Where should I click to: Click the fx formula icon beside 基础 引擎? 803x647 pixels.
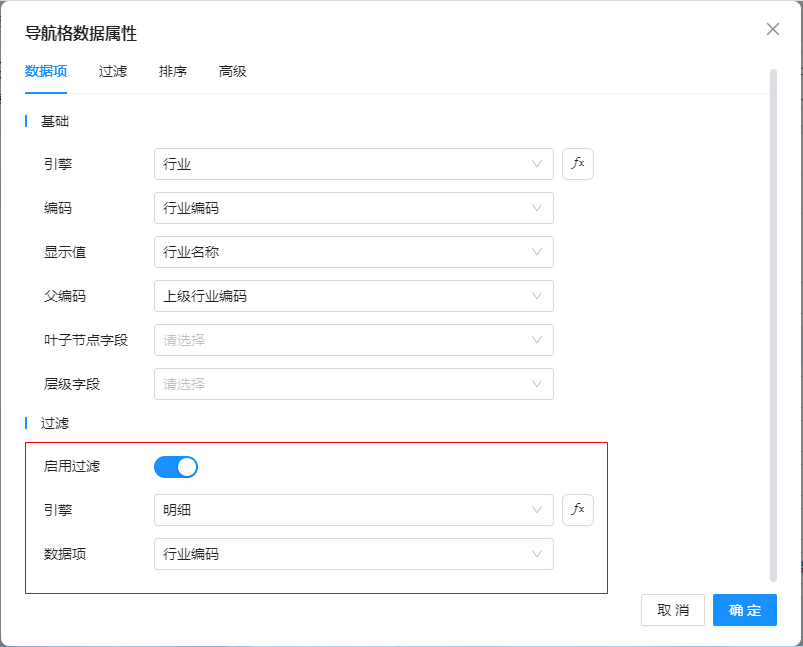(x=577, y=164)
